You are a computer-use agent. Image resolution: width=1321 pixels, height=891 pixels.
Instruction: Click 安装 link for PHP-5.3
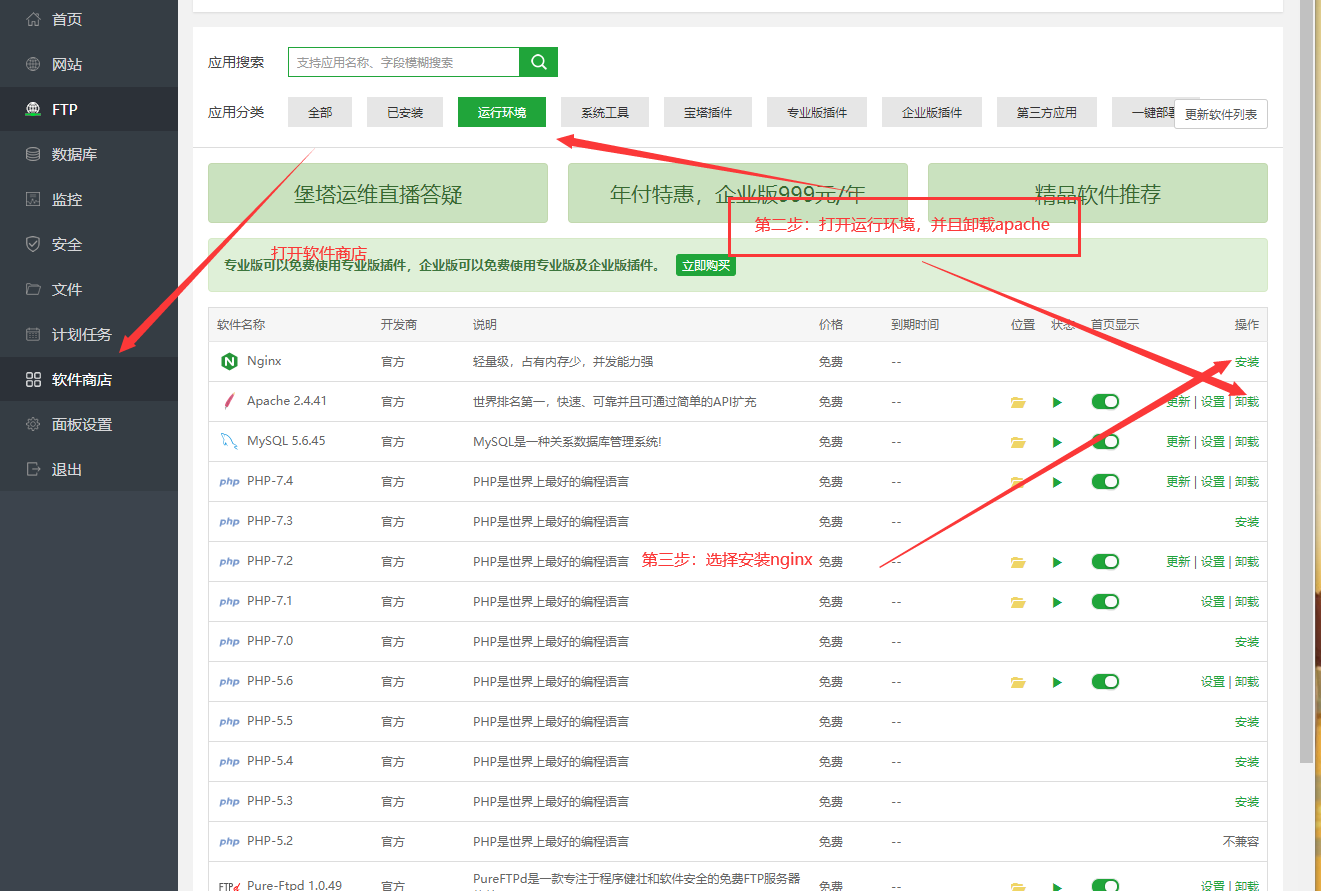coord(1247,802)
